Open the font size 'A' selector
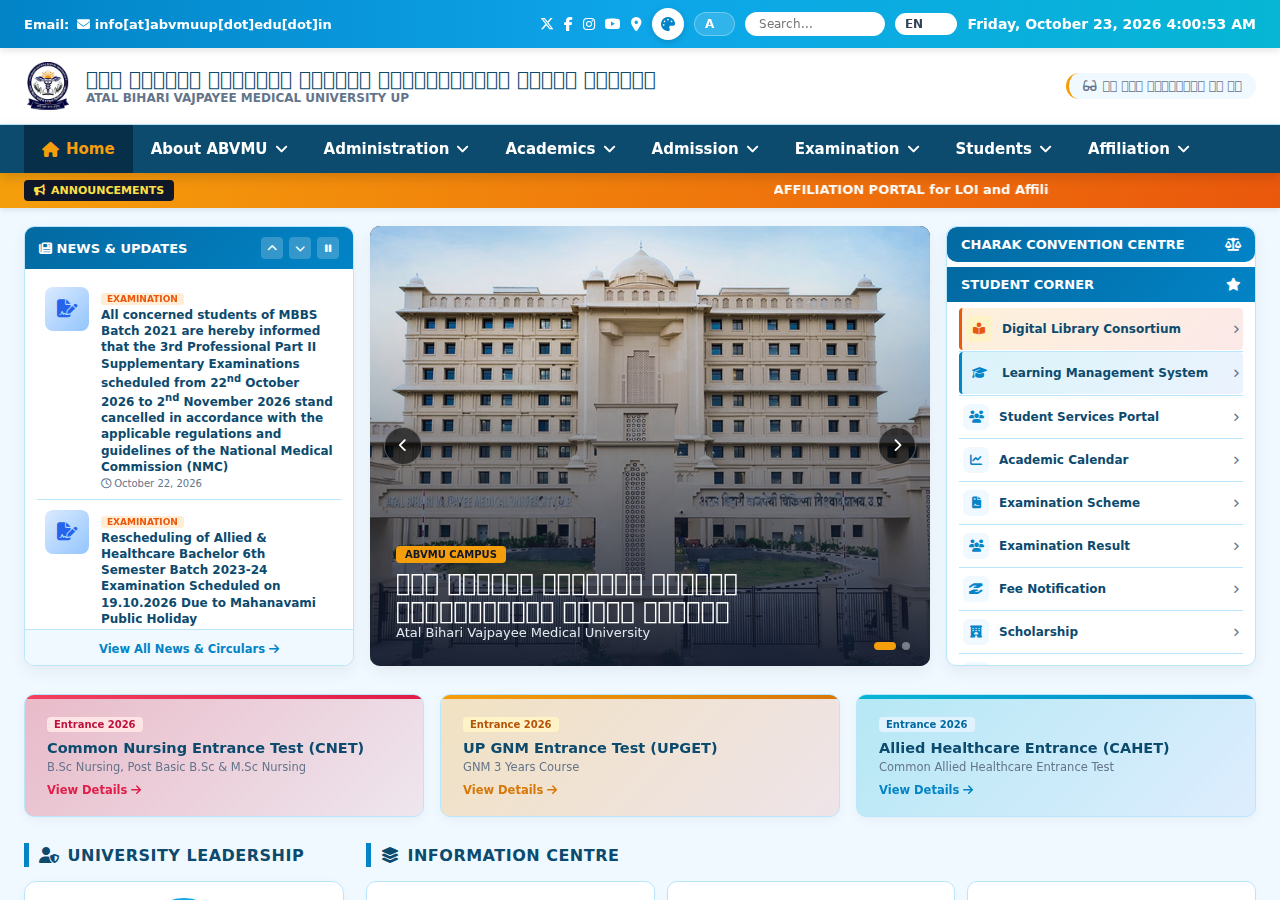Image resolution: width=1280 pixels, height=900 pixels. (x=714, y=24)
